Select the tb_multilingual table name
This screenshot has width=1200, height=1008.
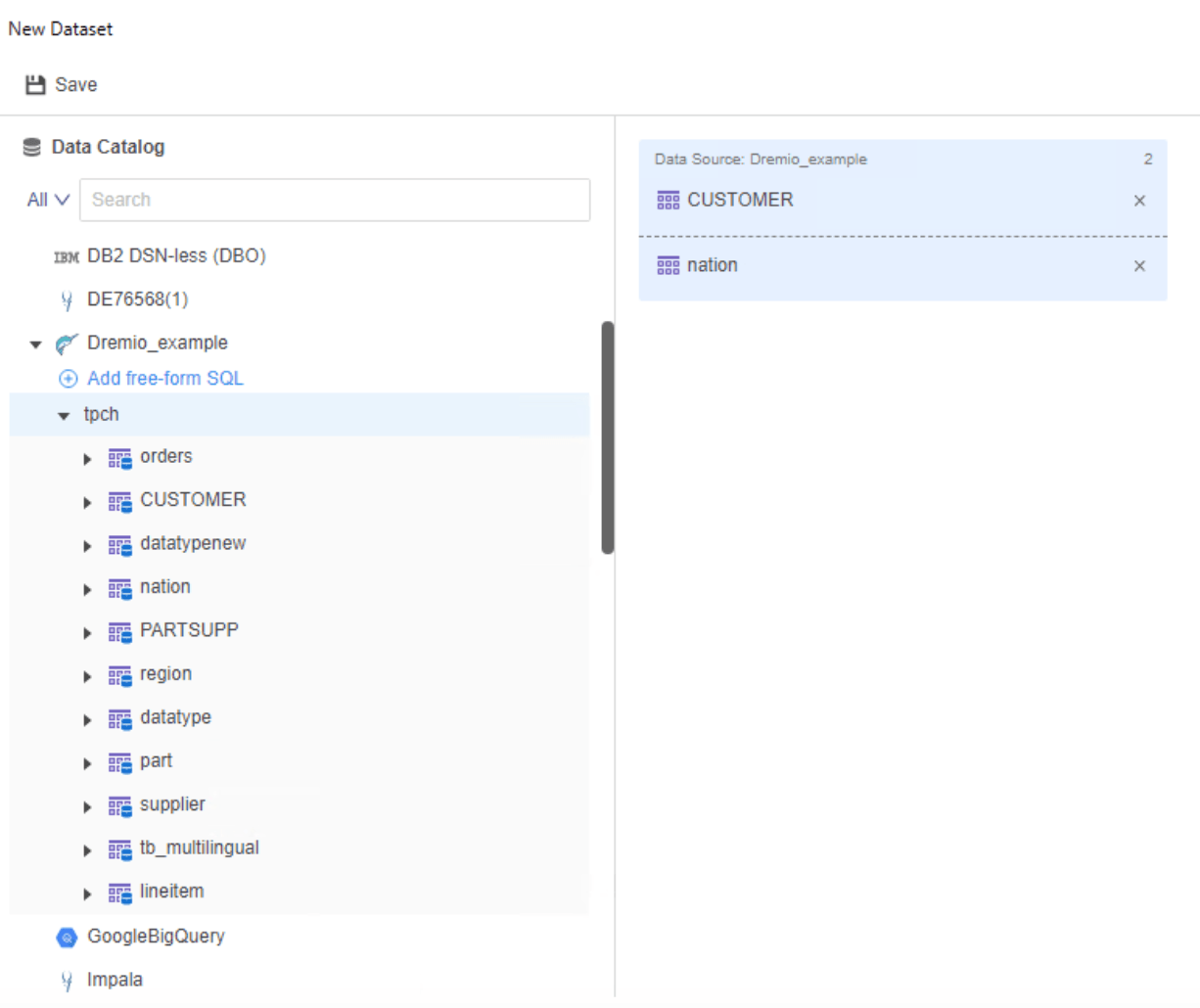pos(200,848)
